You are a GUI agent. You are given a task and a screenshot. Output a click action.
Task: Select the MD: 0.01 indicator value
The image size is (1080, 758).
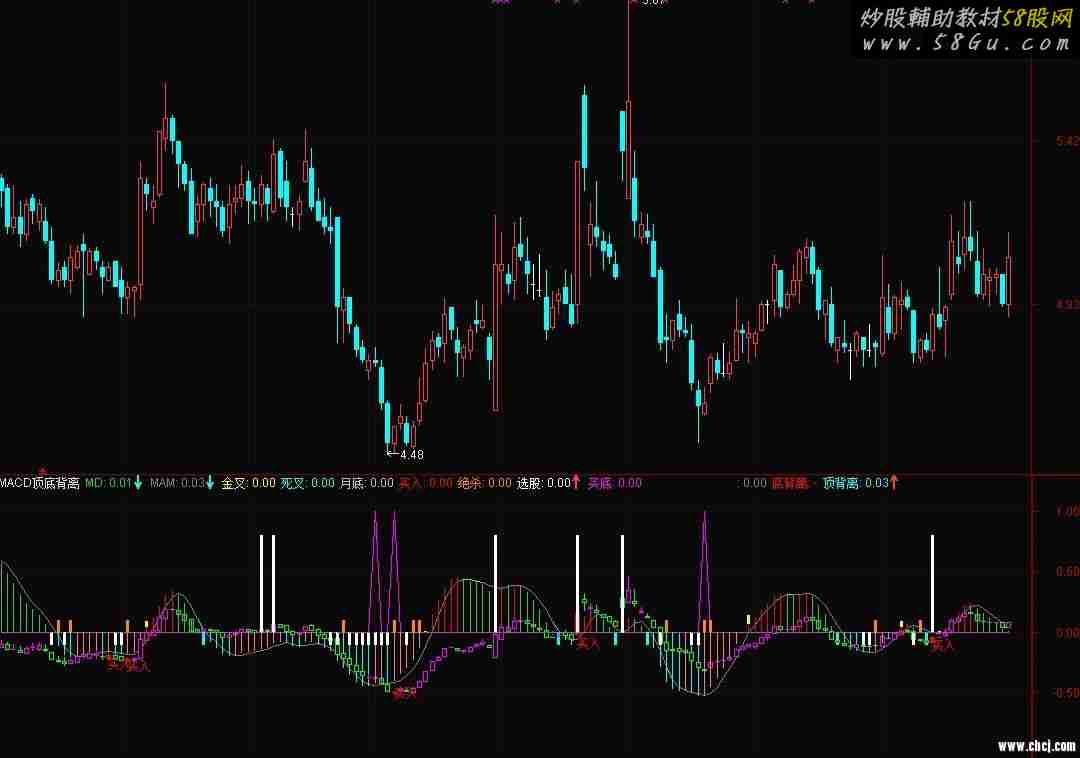coord(108,483)
